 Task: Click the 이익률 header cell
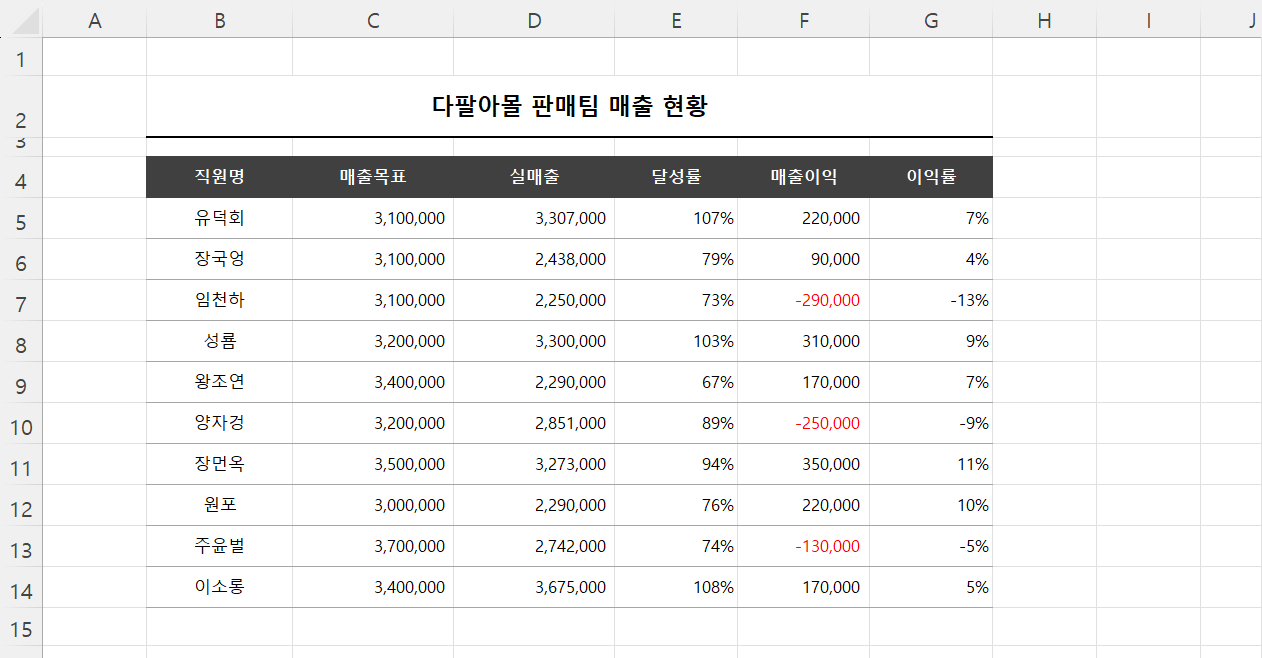tap(931, 177)
